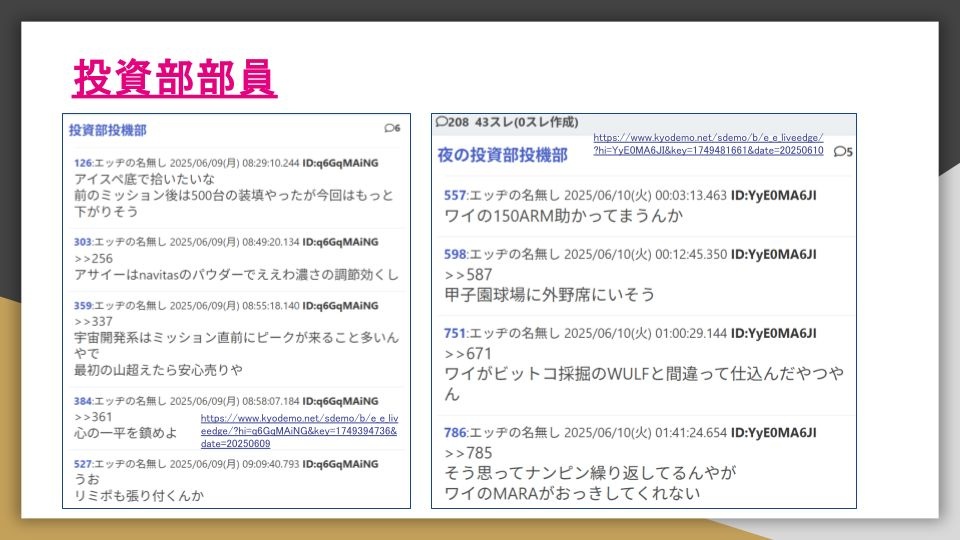Click post number 527
960x540 pixels.
coord(83,464)
